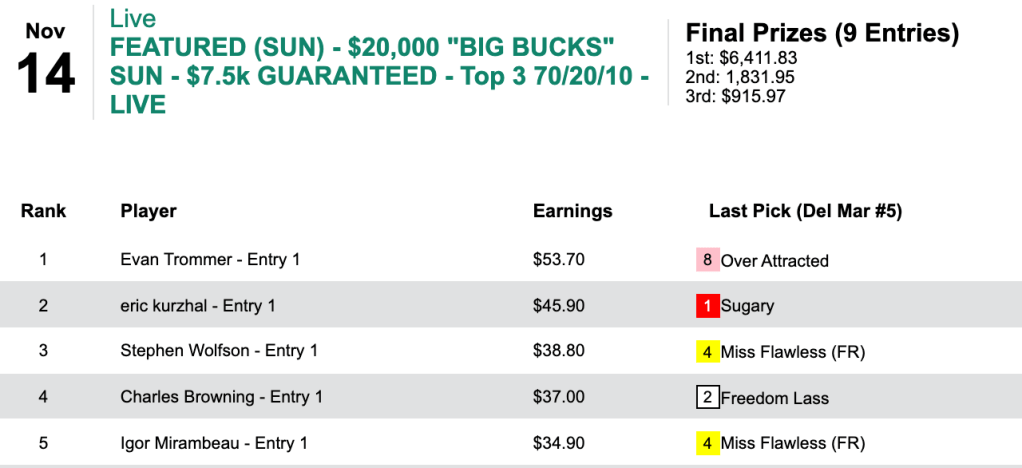Click the Last Pick (Del Mar #5) header
This screenshot has height=468, width=1022.
pos(806,211)
